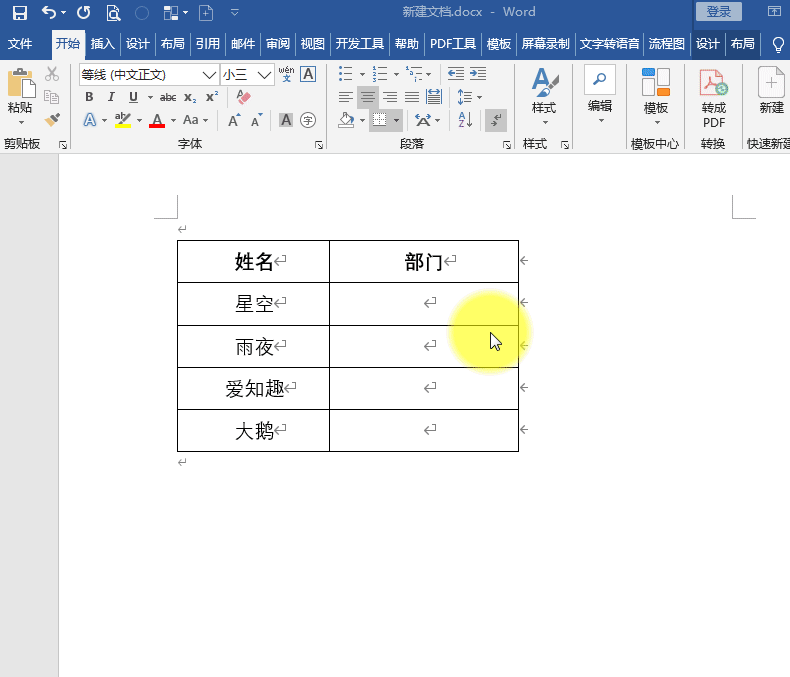Switch to the PDF工具 tab

point(452,44)
